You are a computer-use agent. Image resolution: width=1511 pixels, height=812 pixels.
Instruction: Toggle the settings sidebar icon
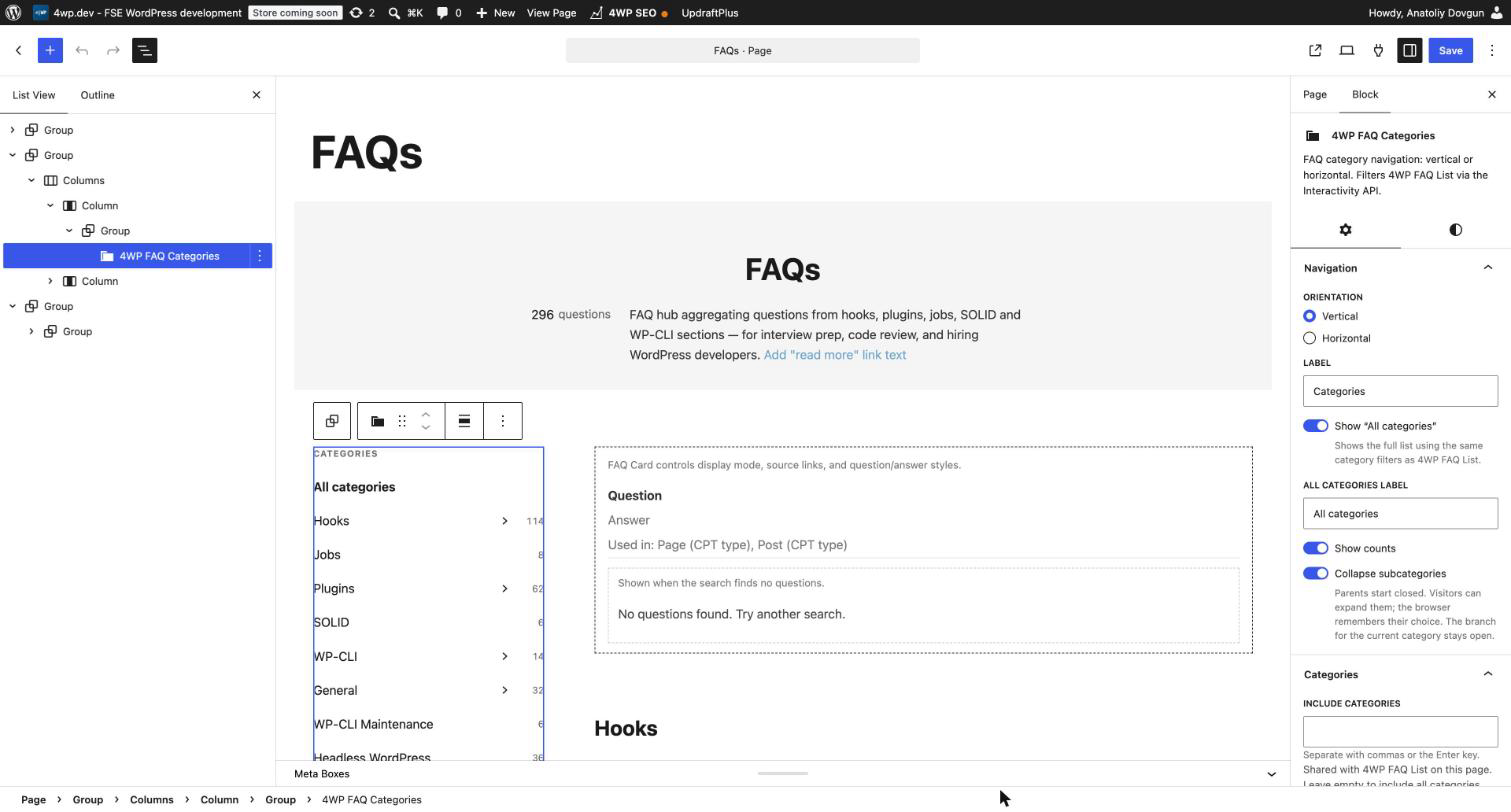point(1410,50)
